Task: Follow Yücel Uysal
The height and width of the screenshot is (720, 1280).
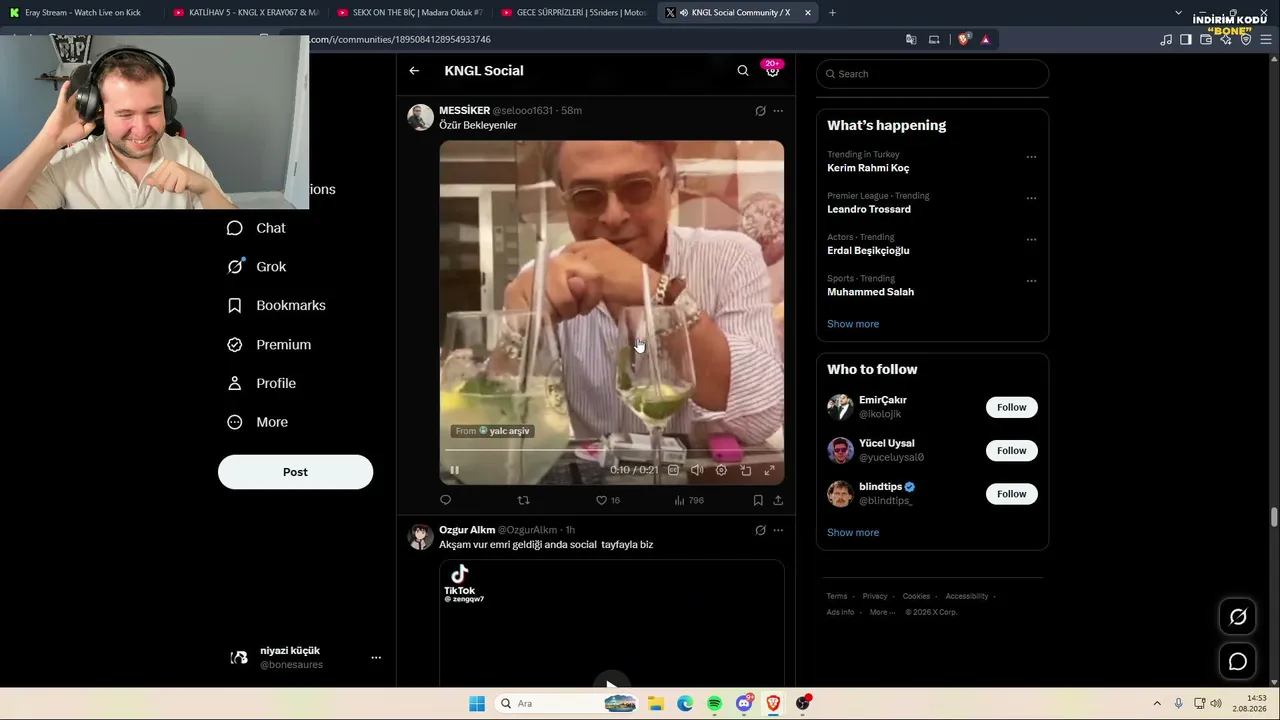Action: [x=1011, y=451]
